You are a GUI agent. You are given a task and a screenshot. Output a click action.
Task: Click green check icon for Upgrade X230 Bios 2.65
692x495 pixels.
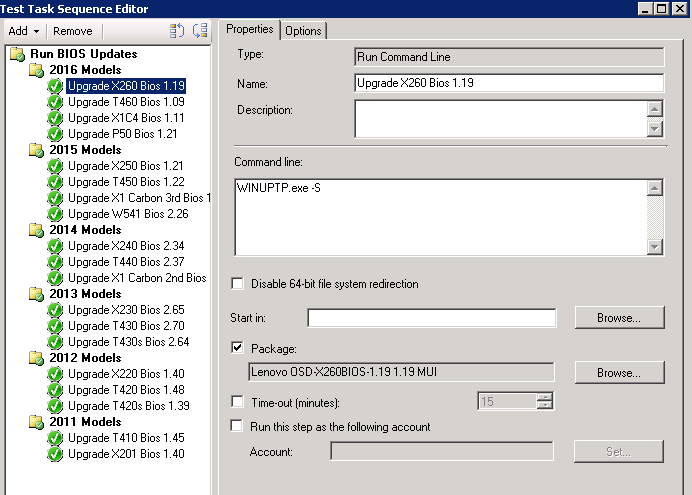[55, 310]
